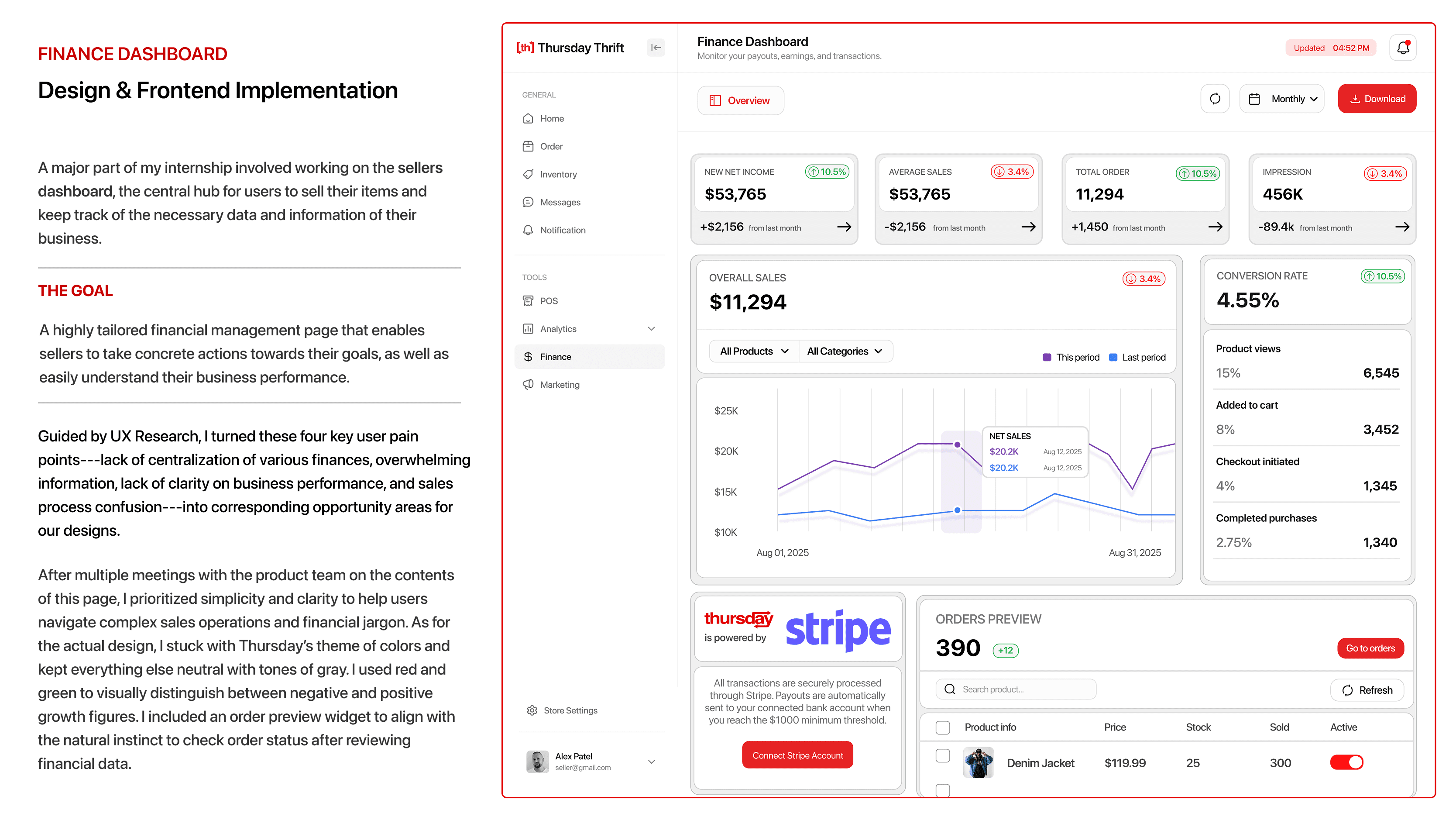
Task: Click the arrow on Impression card
Action: coord(1402,227)
